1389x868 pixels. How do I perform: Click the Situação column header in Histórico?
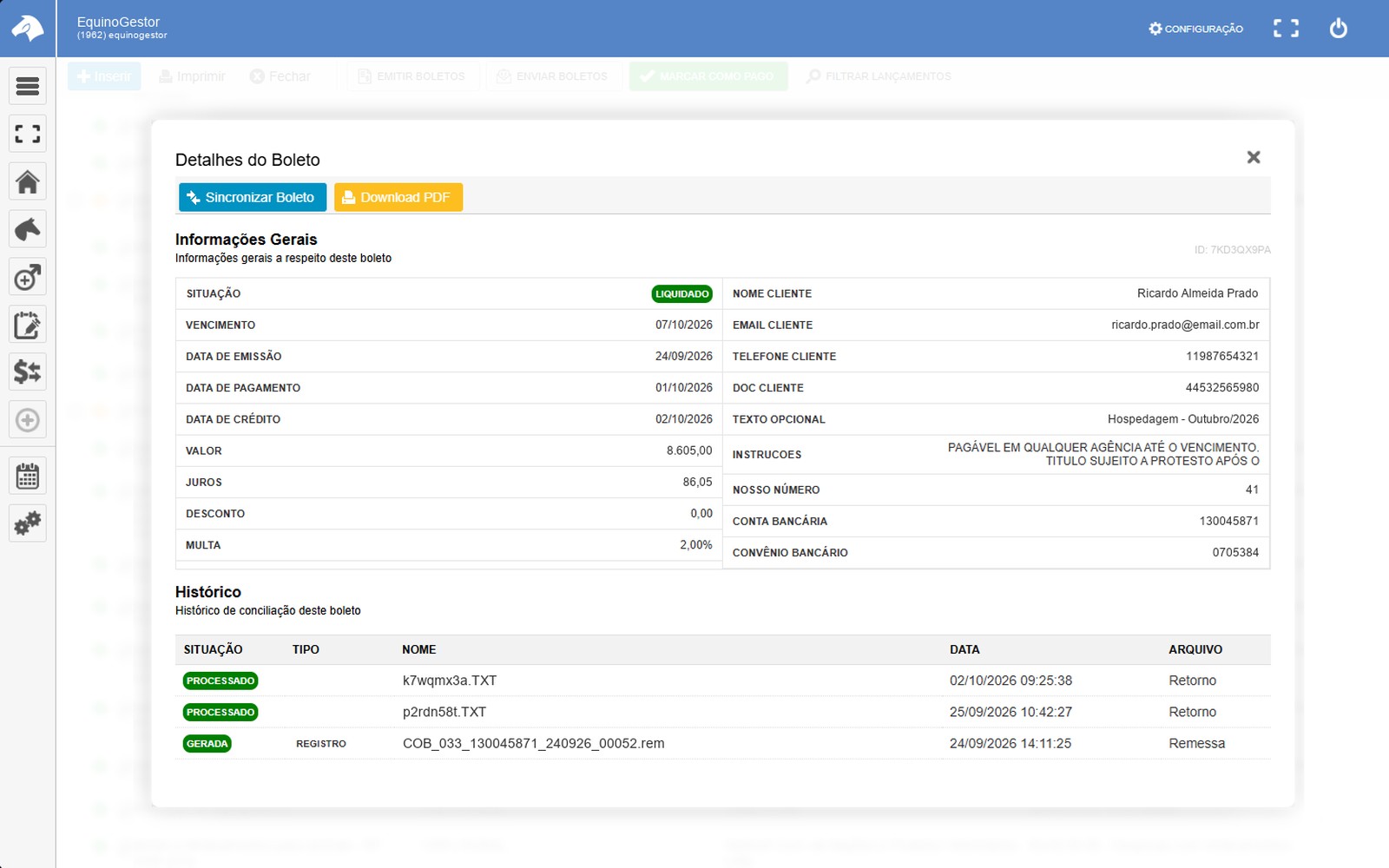coord(213,649)
